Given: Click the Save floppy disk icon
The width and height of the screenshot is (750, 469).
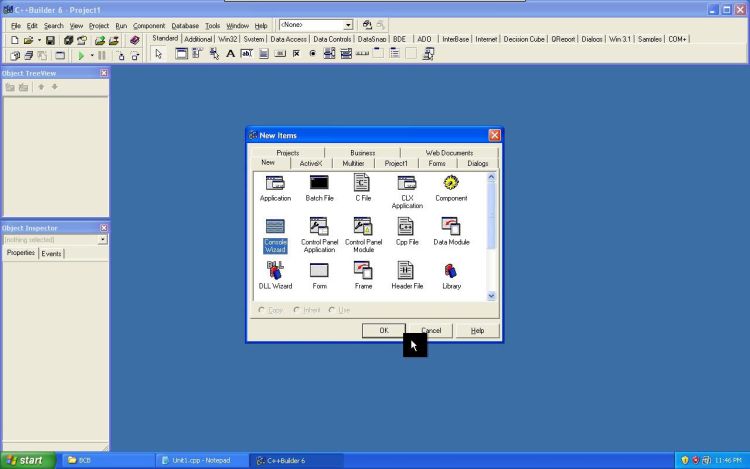Looking at the screenshot, I should point(50,41).
